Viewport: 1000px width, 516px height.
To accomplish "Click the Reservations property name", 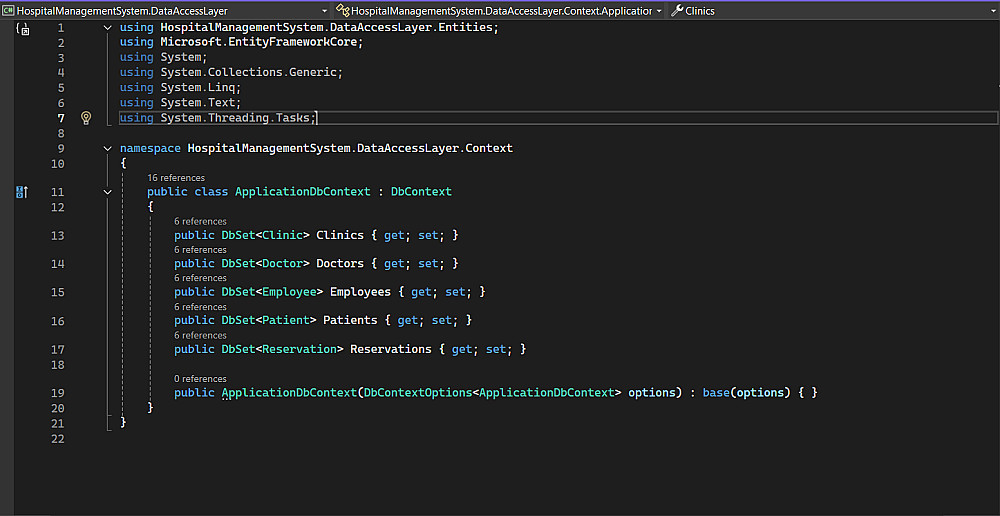I will point(391,350).
